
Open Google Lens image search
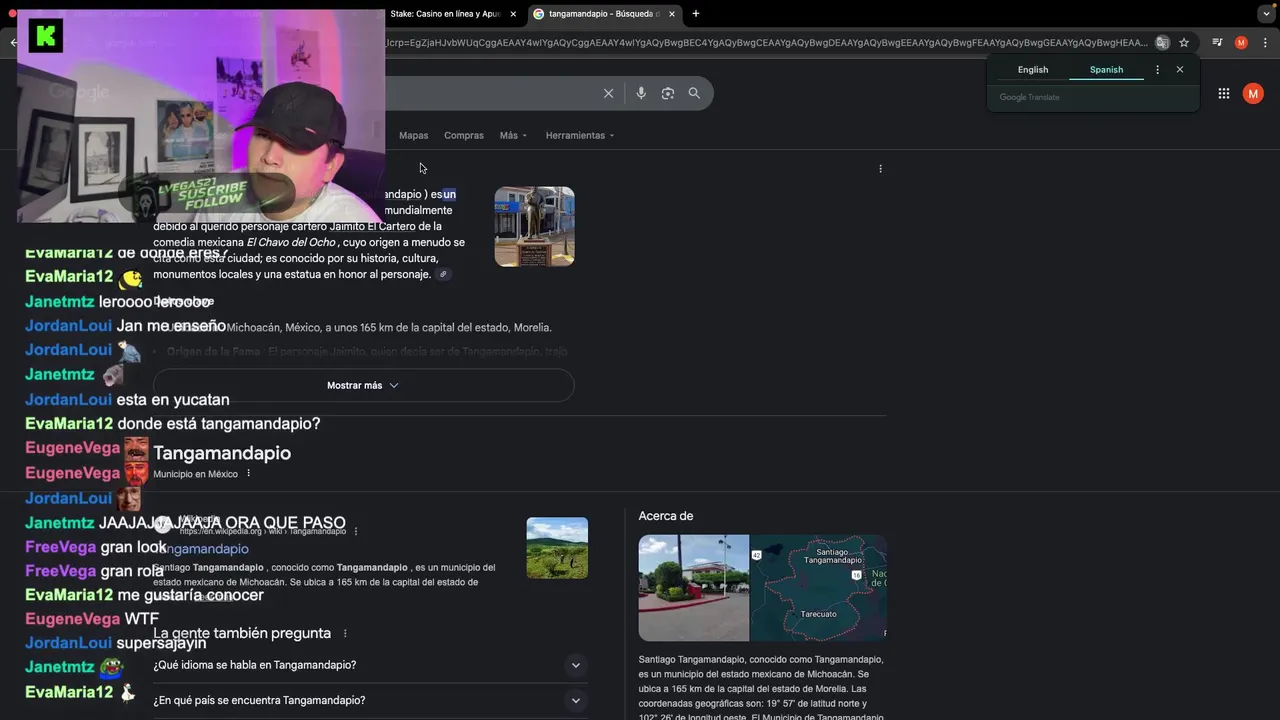tap(668, 93)
